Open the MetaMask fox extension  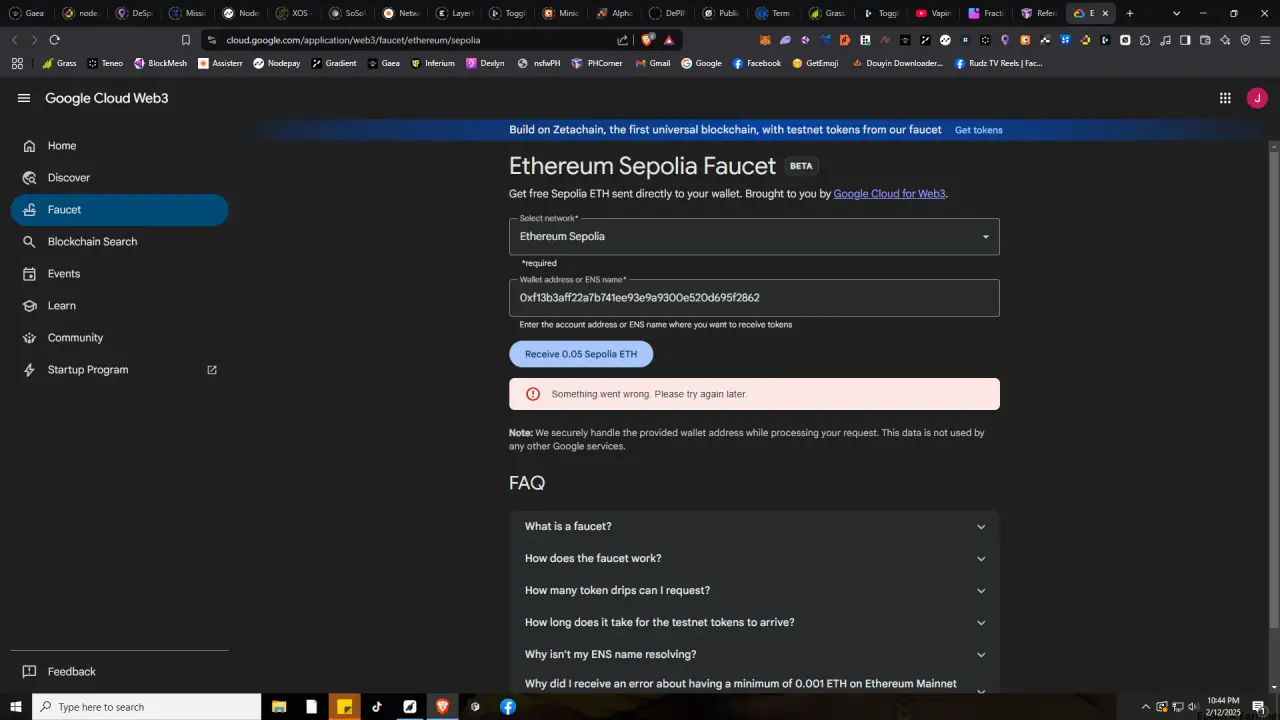[x=765, y=40]
